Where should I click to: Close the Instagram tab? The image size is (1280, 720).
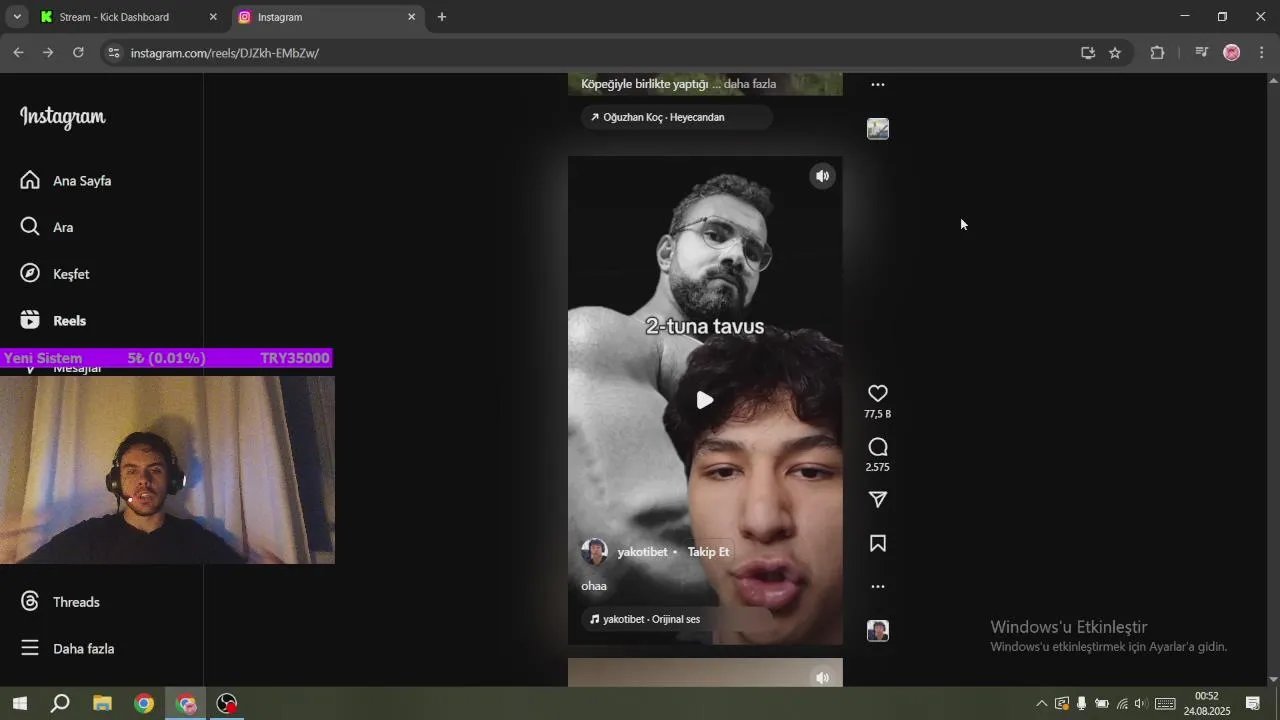(411, 17)
